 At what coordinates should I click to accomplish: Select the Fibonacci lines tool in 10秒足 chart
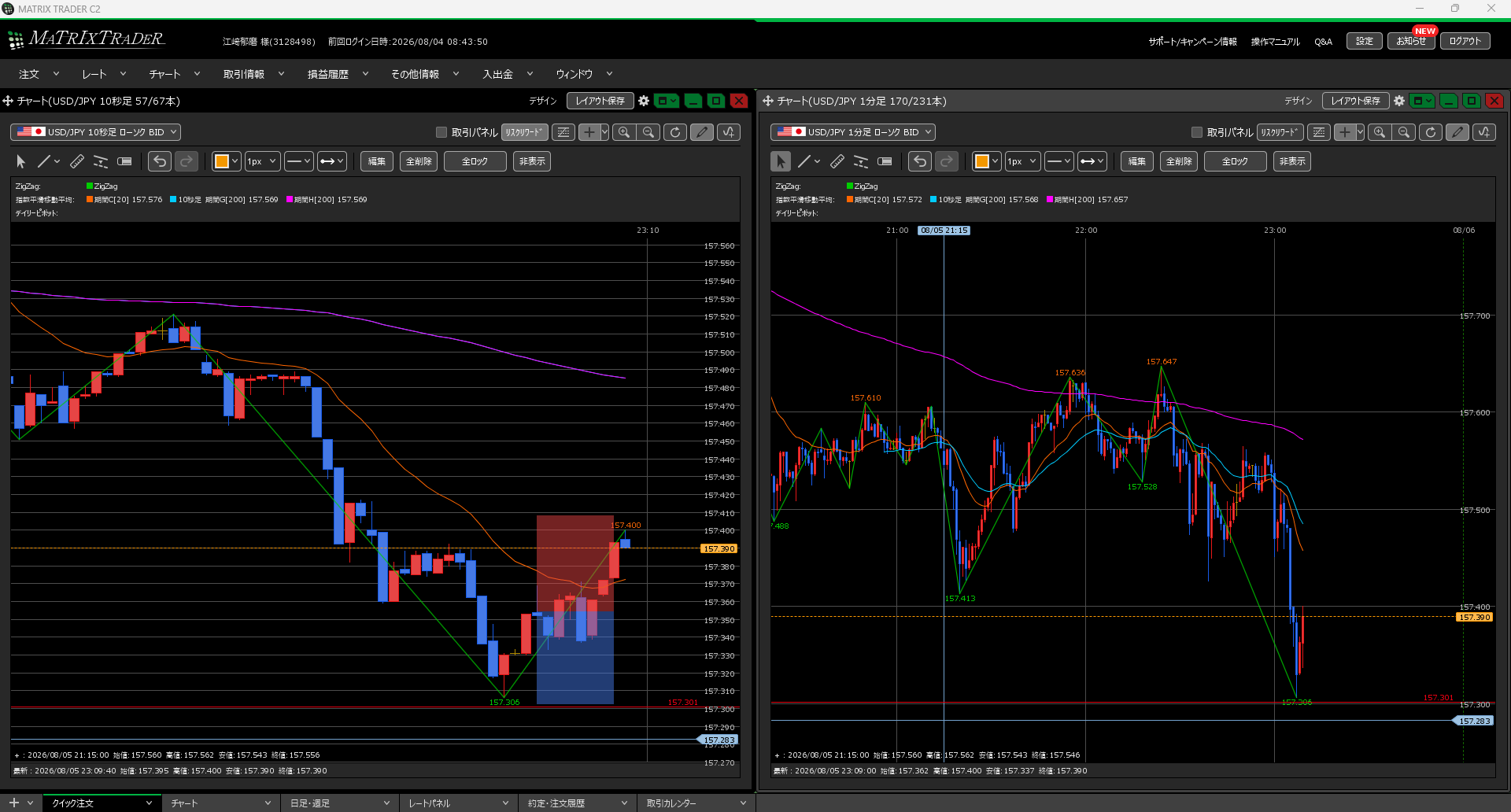pos(101,161)
